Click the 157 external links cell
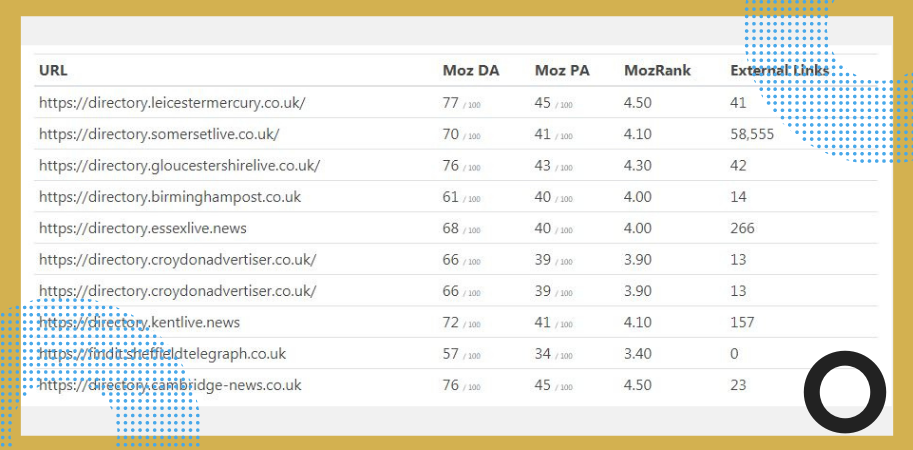 (x=742, y=323)
